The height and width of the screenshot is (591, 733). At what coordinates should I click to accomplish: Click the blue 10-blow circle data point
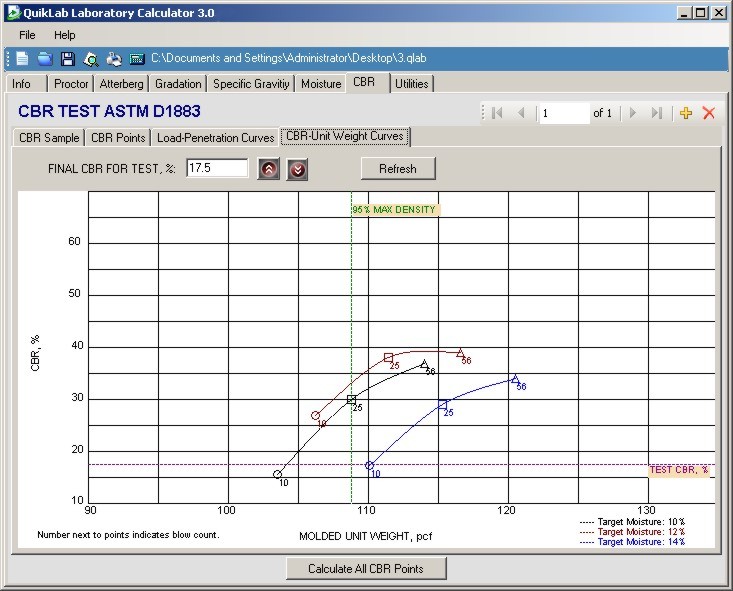coord(369,466)
